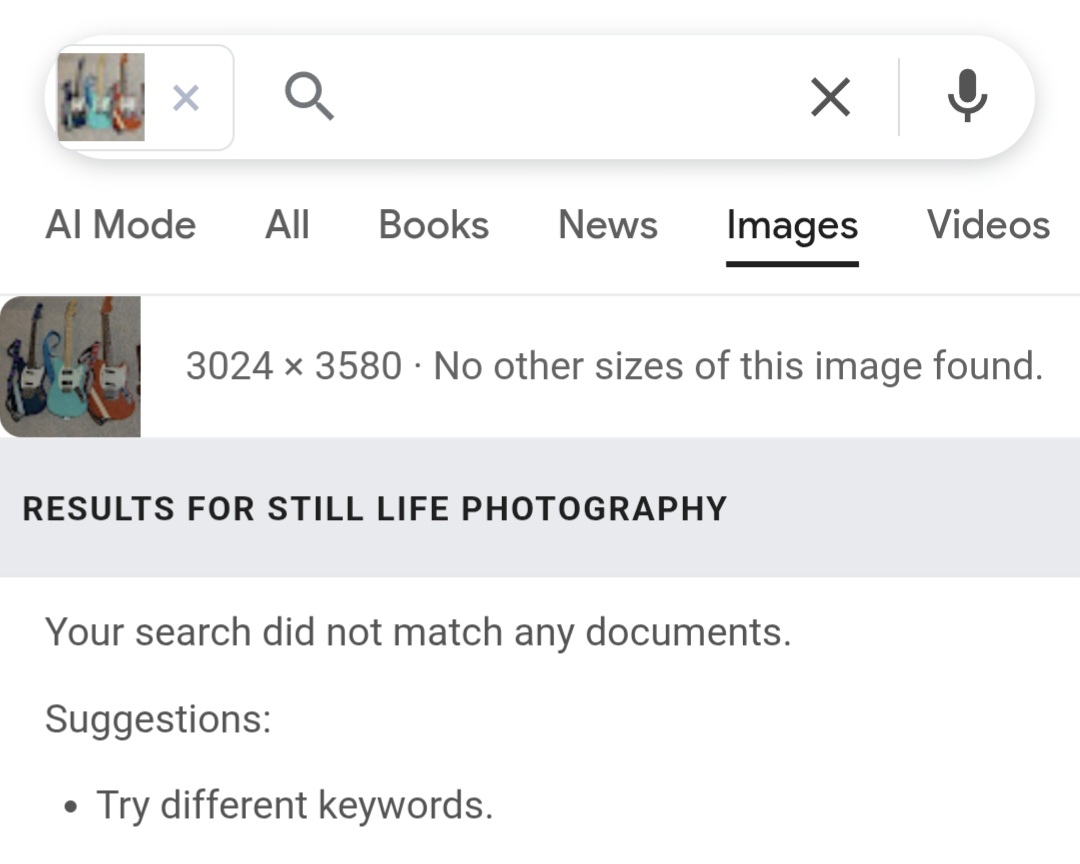Clear the search box with the X
Viewport: 1080px width, 864px height.
[x=830, y=98]
